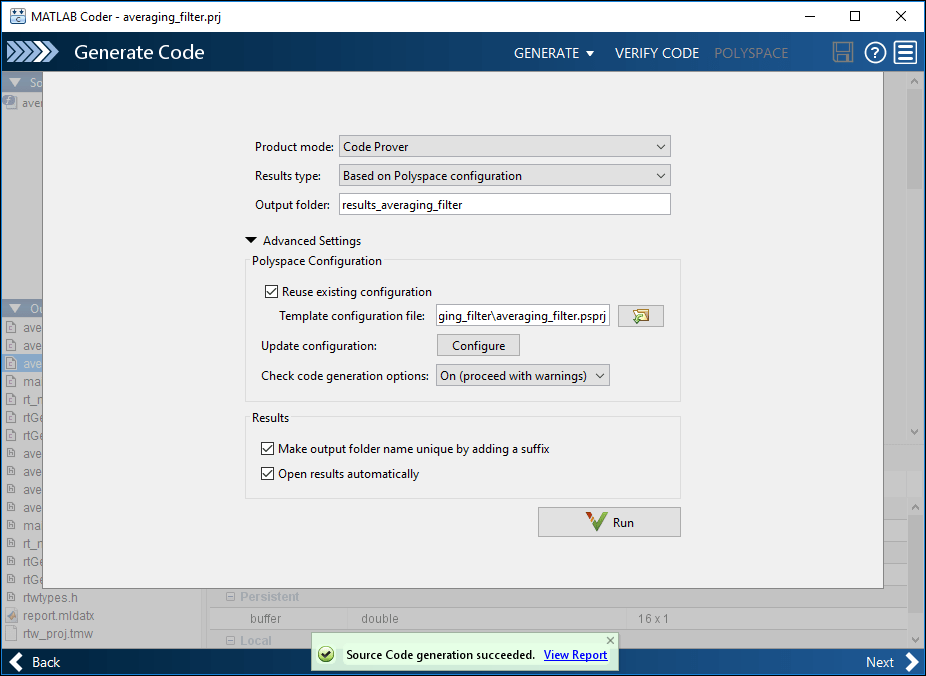Image resolution: width=926 pixels, height=676 pixels.
Task: Collapse the Advanced Settings section
Action: (x=251, y=240)
